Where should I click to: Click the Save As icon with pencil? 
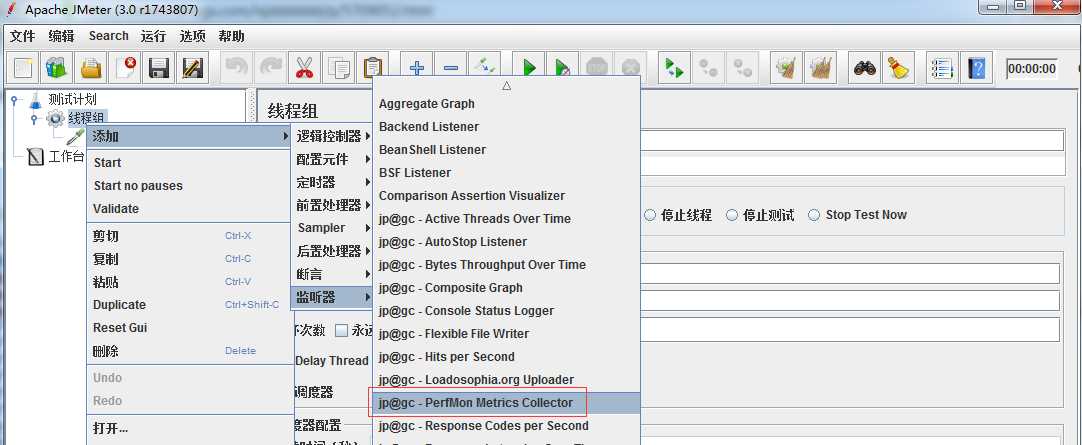(x=193, y=68)
